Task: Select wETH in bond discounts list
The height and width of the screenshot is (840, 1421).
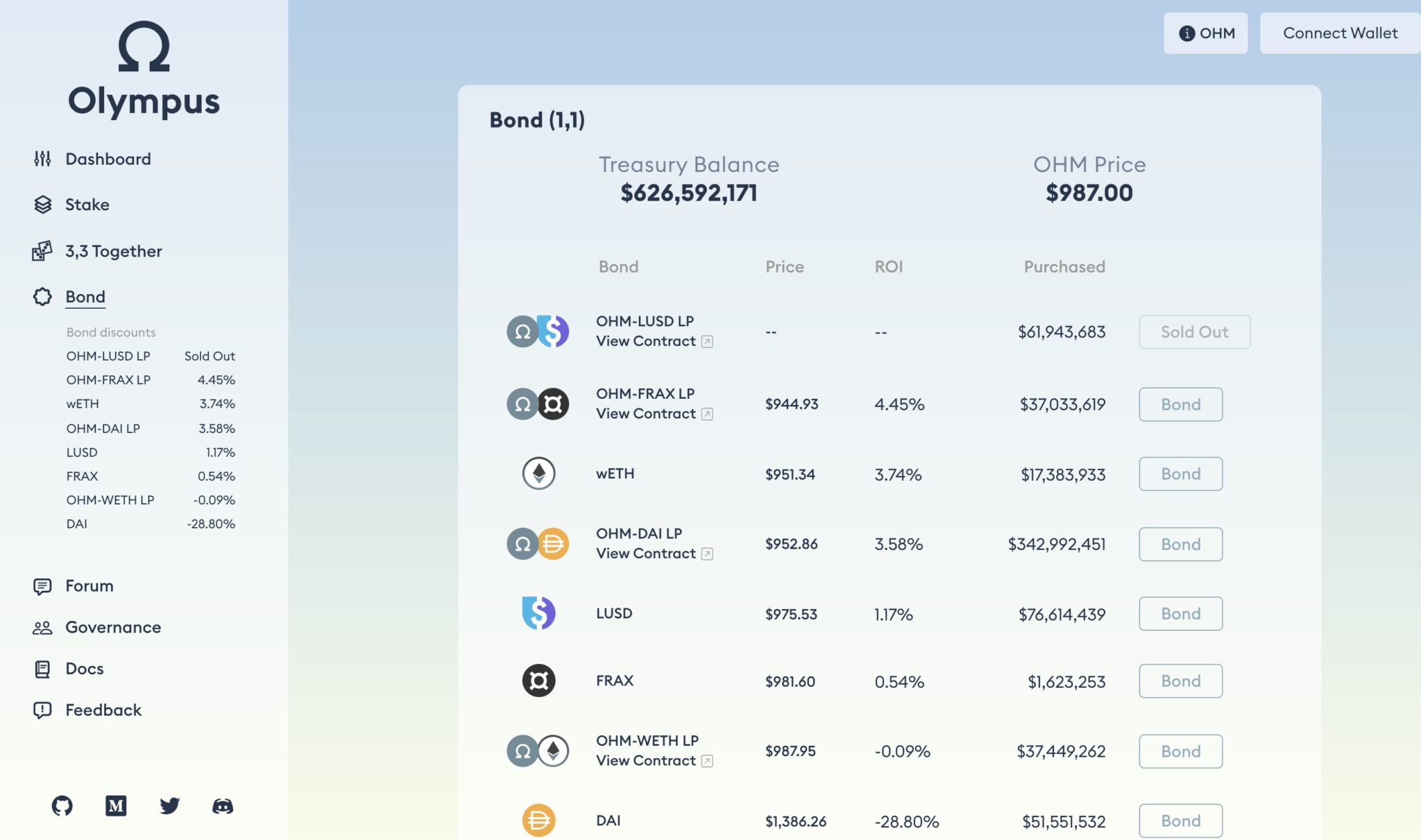Action: coord(83,404)
